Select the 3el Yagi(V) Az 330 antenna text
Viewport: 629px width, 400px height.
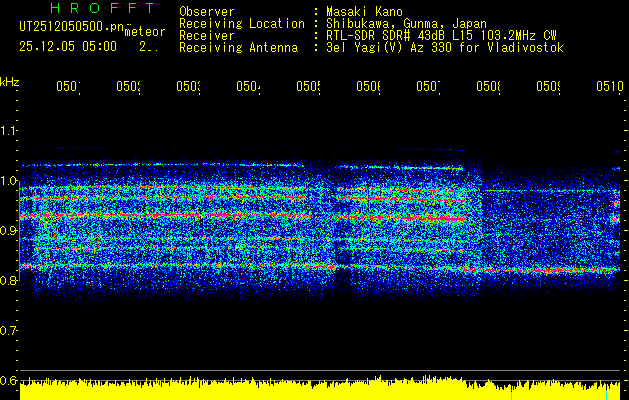[445, 48]
